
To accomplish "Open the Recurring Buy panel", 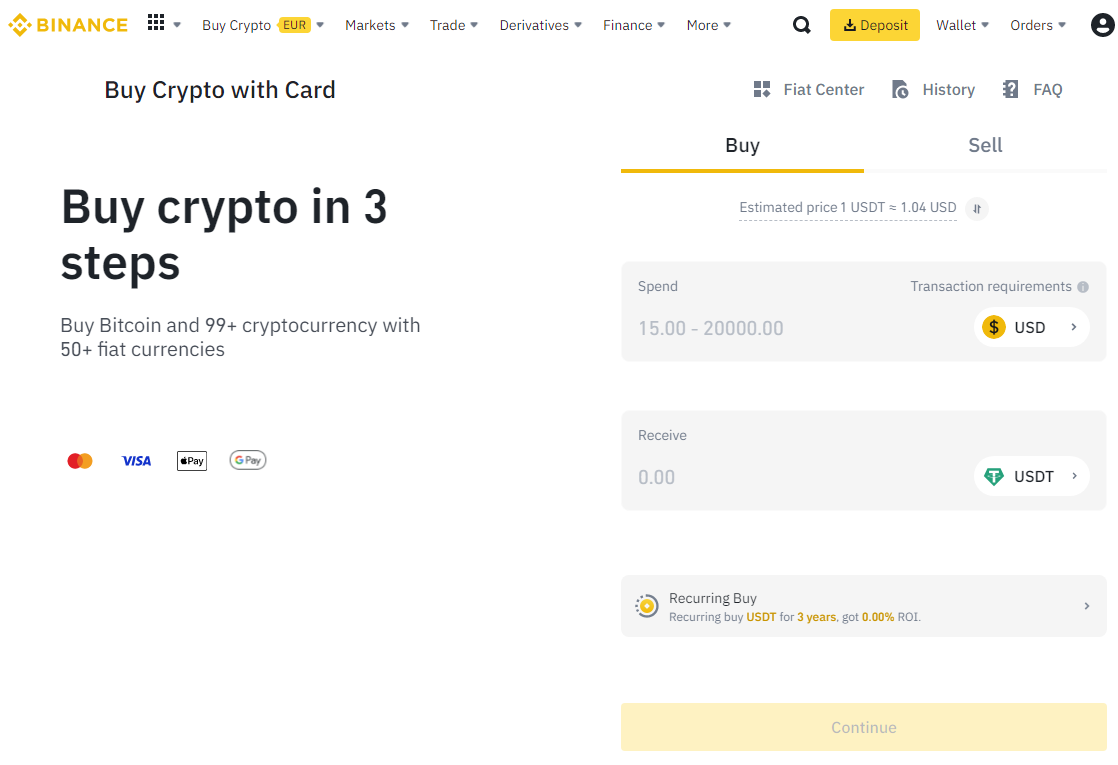I will click(x=863, y=606).
